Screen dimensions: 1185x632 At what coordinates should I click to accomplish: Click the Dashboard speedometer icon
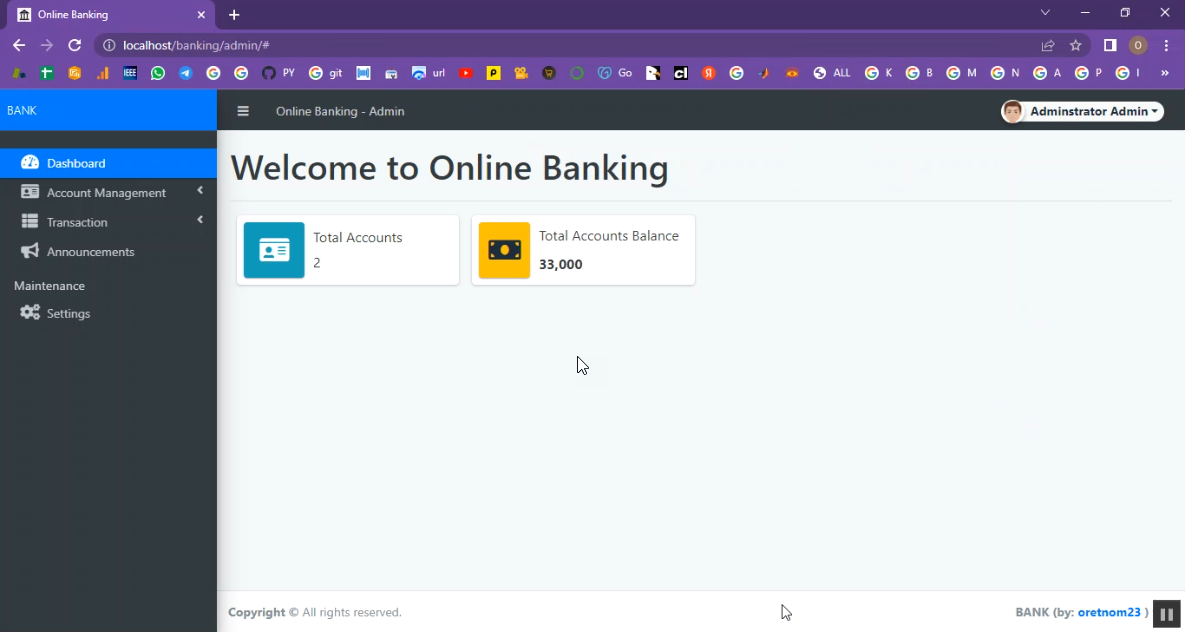pyautogui.click(x=29, y=163)
